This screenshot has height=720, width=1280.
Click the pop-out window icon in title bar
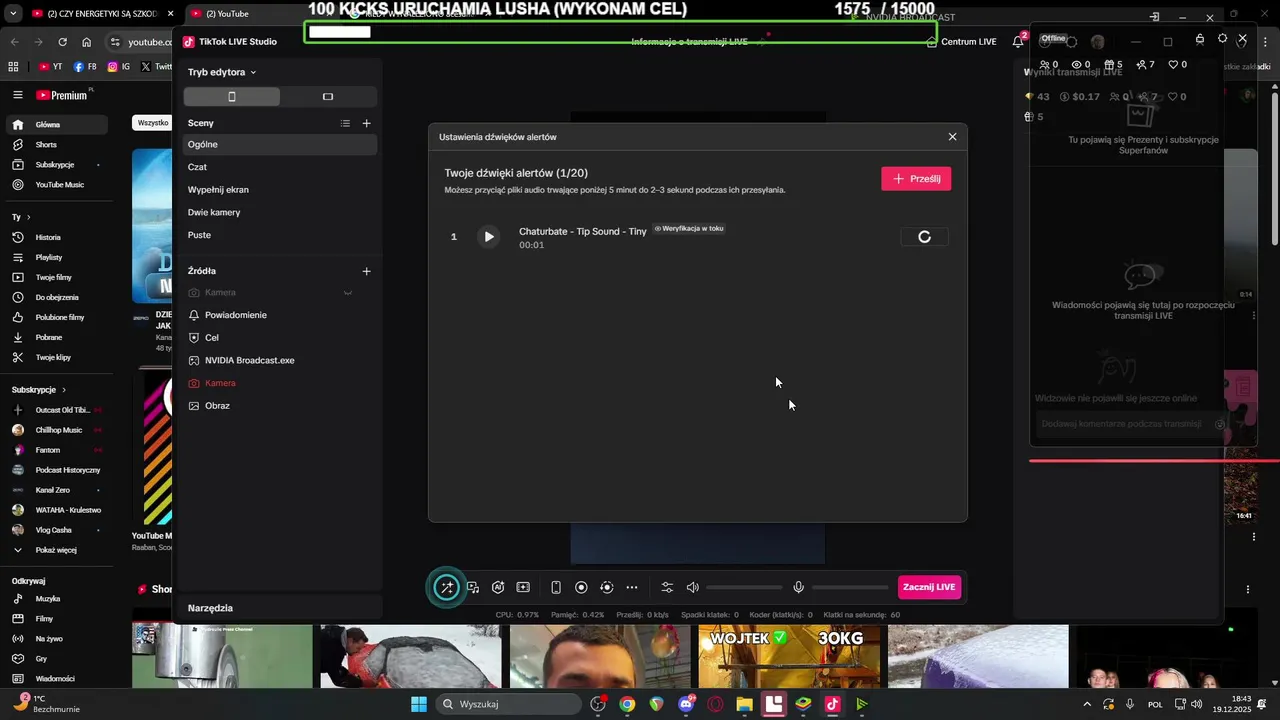point(1154,17)
